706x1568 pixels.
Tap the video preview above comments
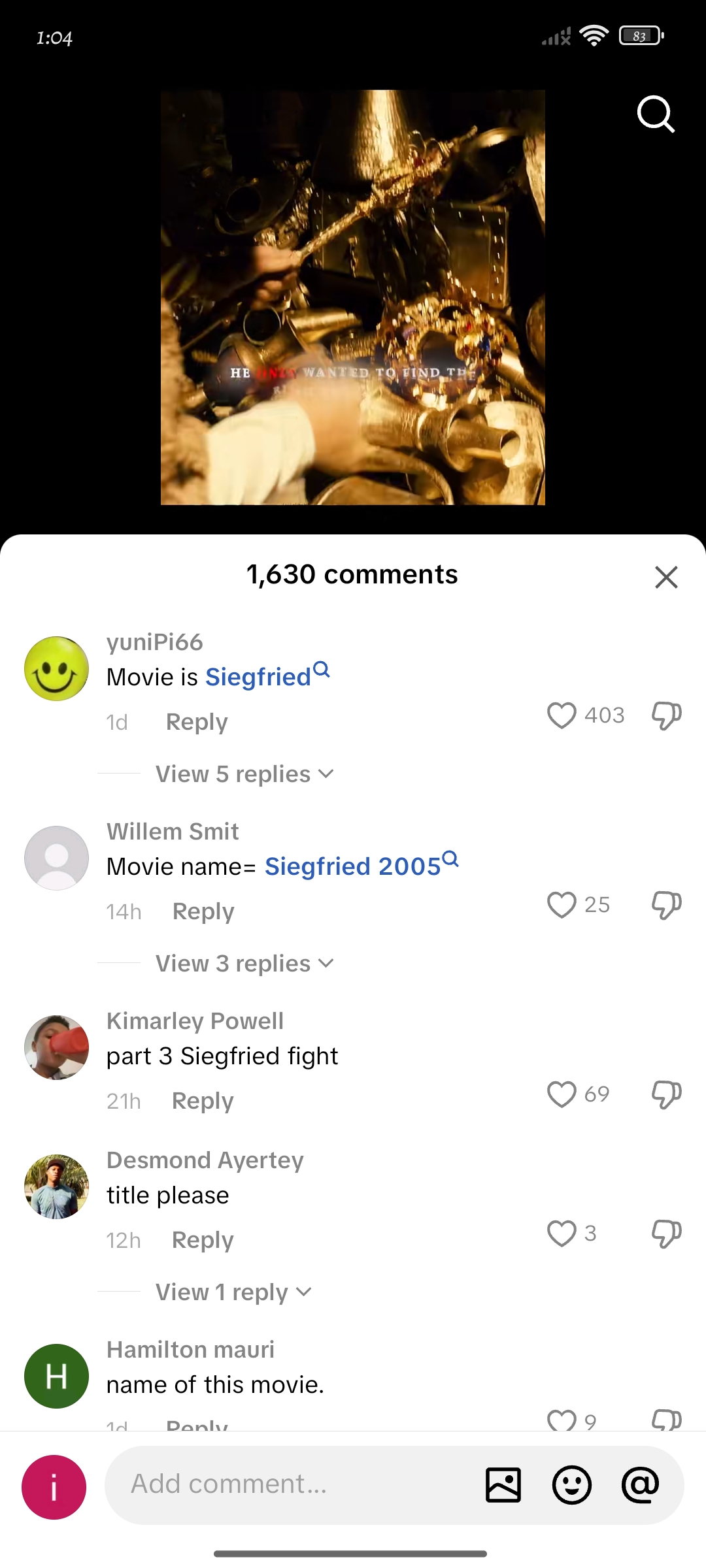point(353,297)
